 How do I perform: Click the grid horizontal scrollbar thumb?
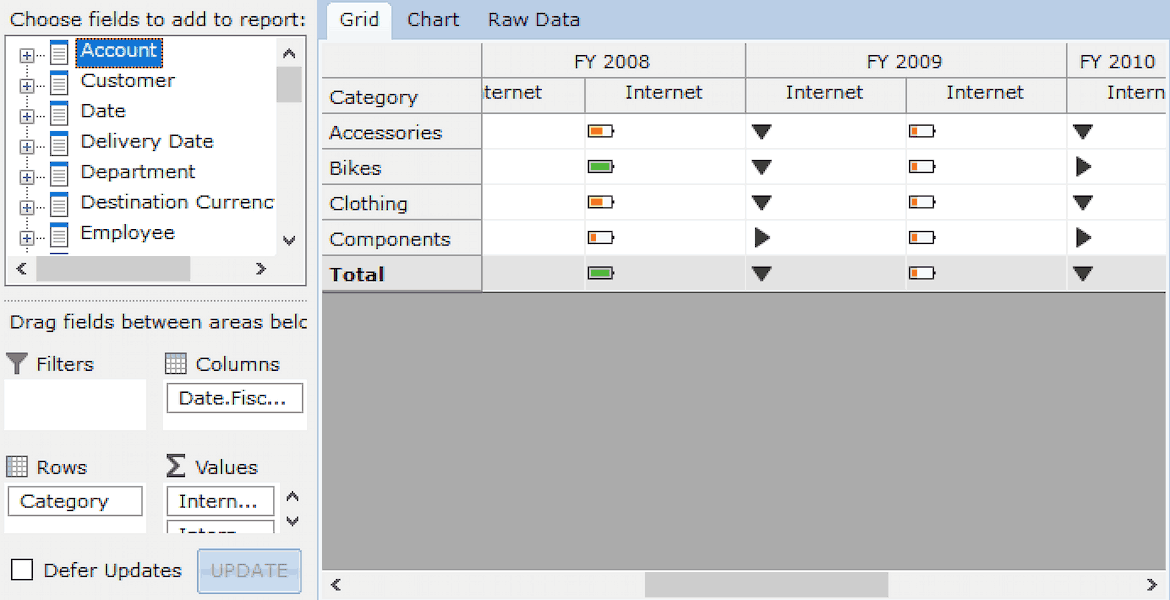coord(766,584)
